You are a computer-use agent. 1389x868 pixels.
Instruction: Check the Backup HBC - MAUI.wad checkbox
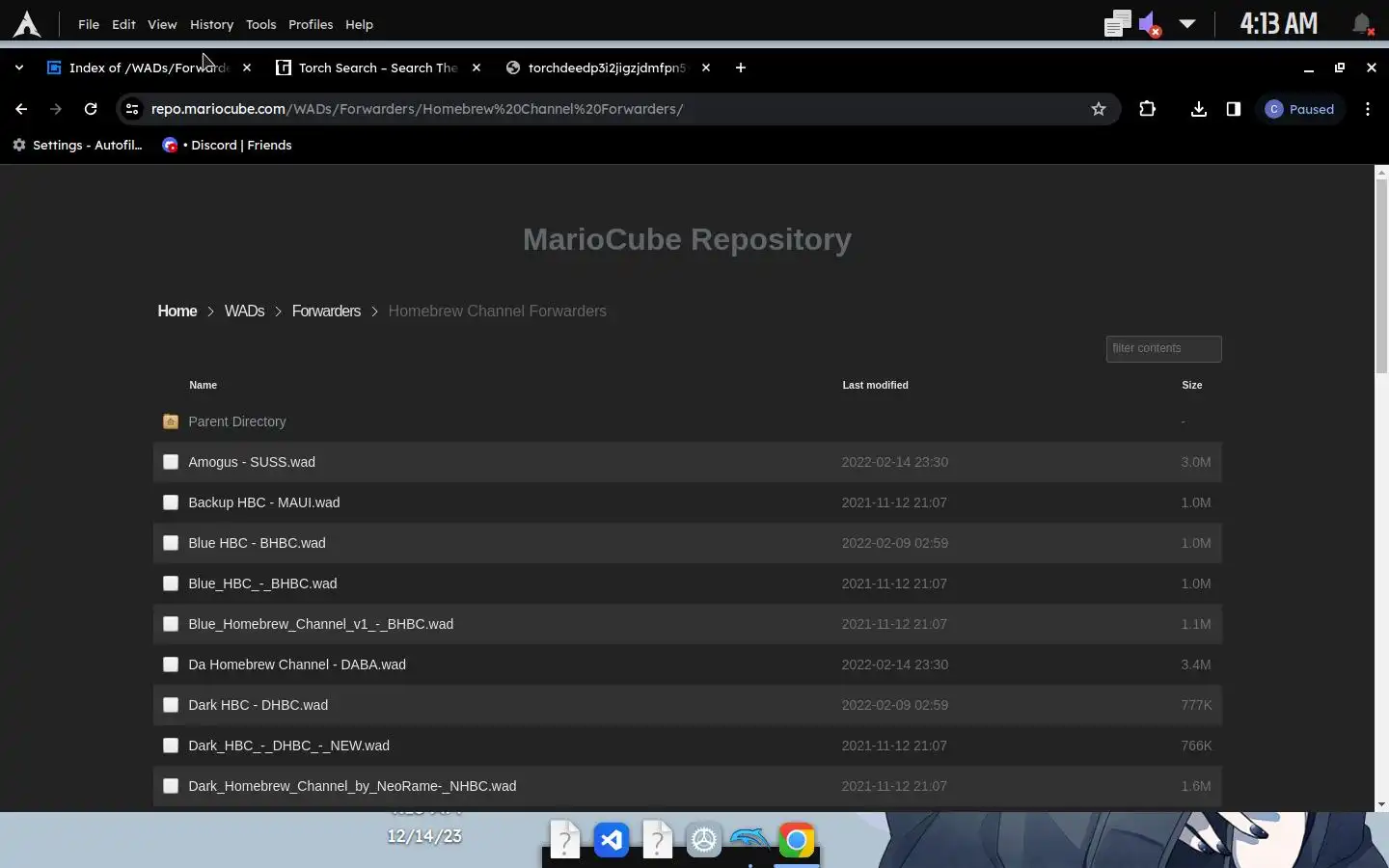tap(171, 502)
